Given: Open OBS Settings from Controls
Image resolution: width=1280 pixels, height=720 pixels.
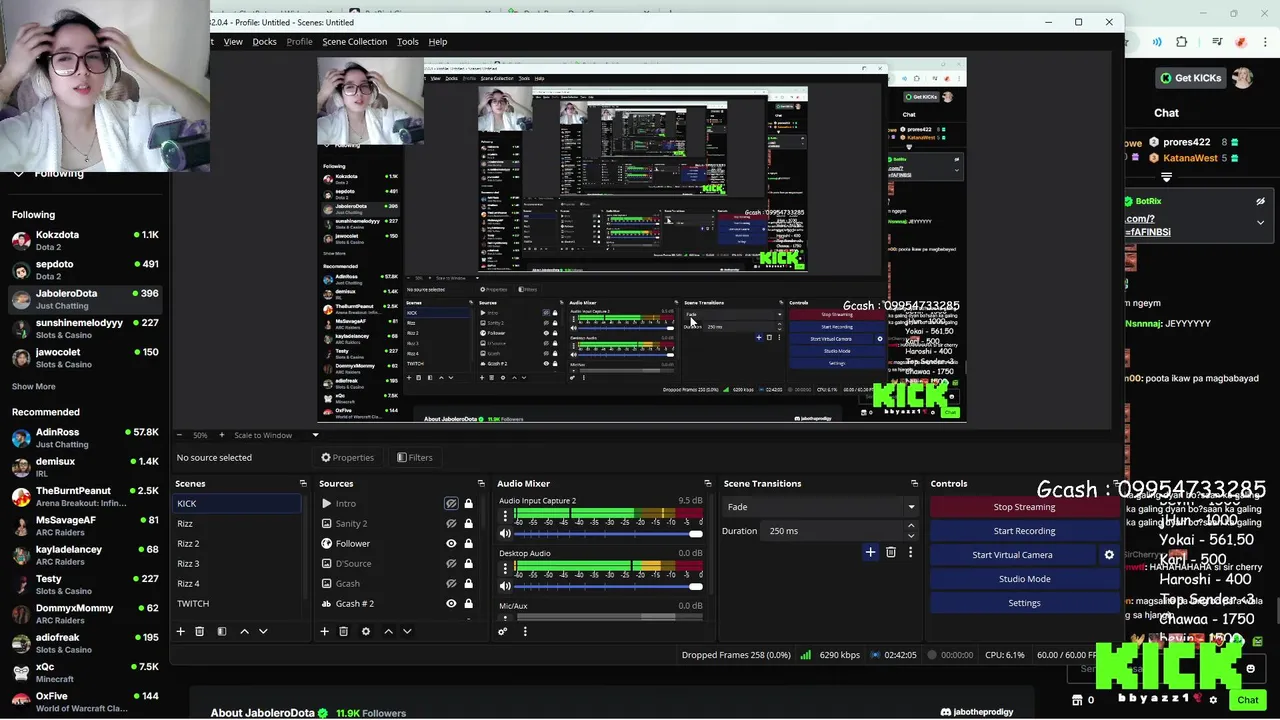Looking at the screenshot, I should pos(1024,603).
